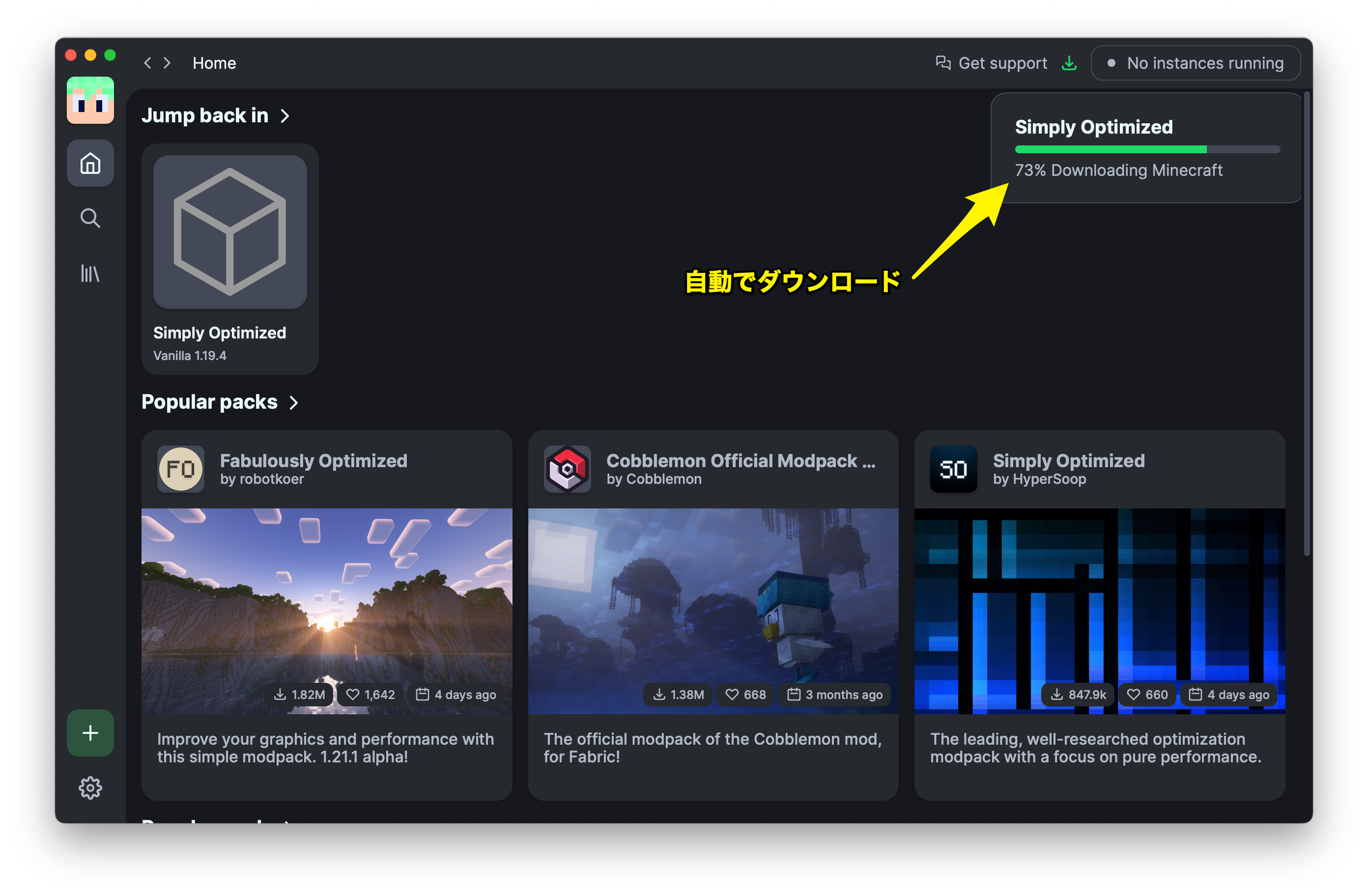Click Fabulously Optimized FO logo icon
Screen dimensions: 1368x896
tap(180, 469)
